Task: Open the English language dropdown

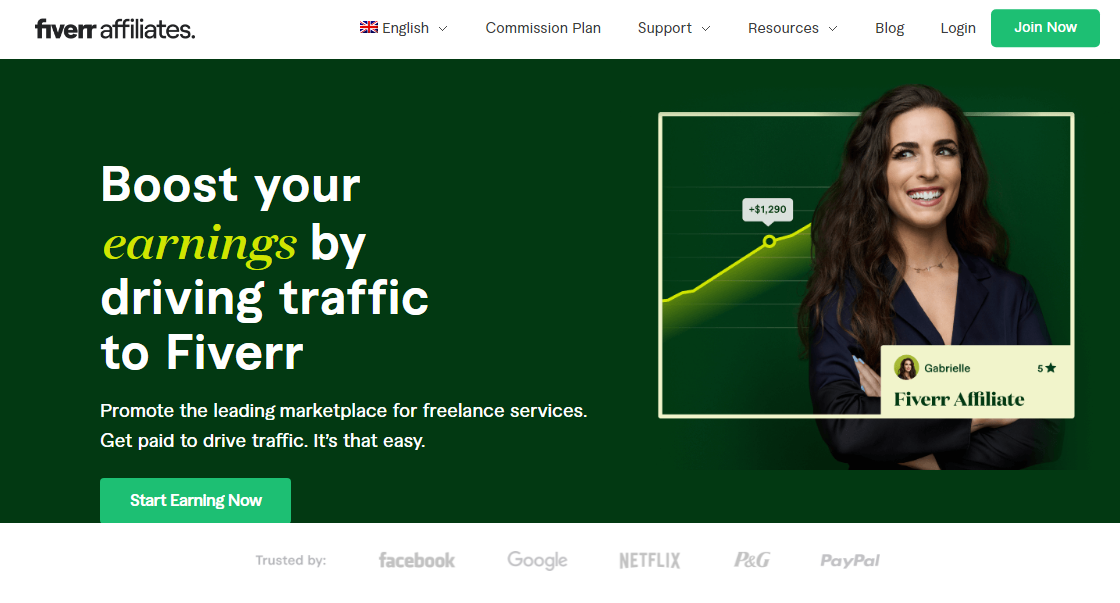Action: pyautogui.click(x=404, y=28)
